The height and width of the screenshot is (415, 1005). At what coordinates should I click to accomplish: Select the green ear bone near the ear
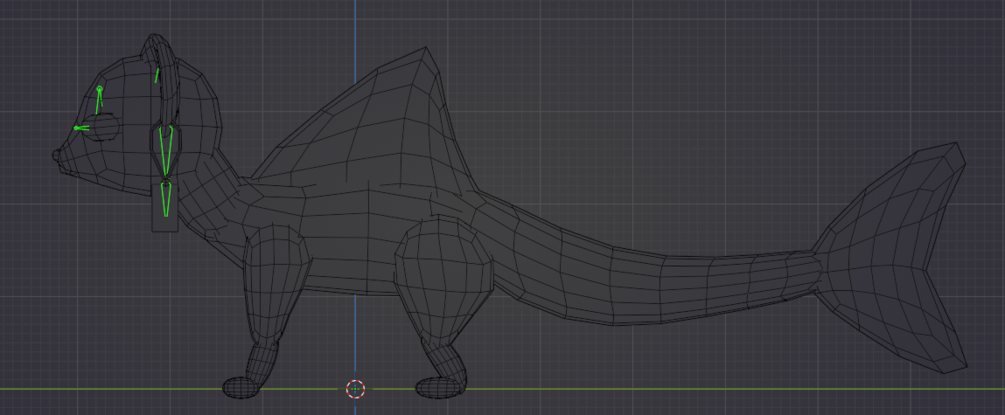(157, 75)
